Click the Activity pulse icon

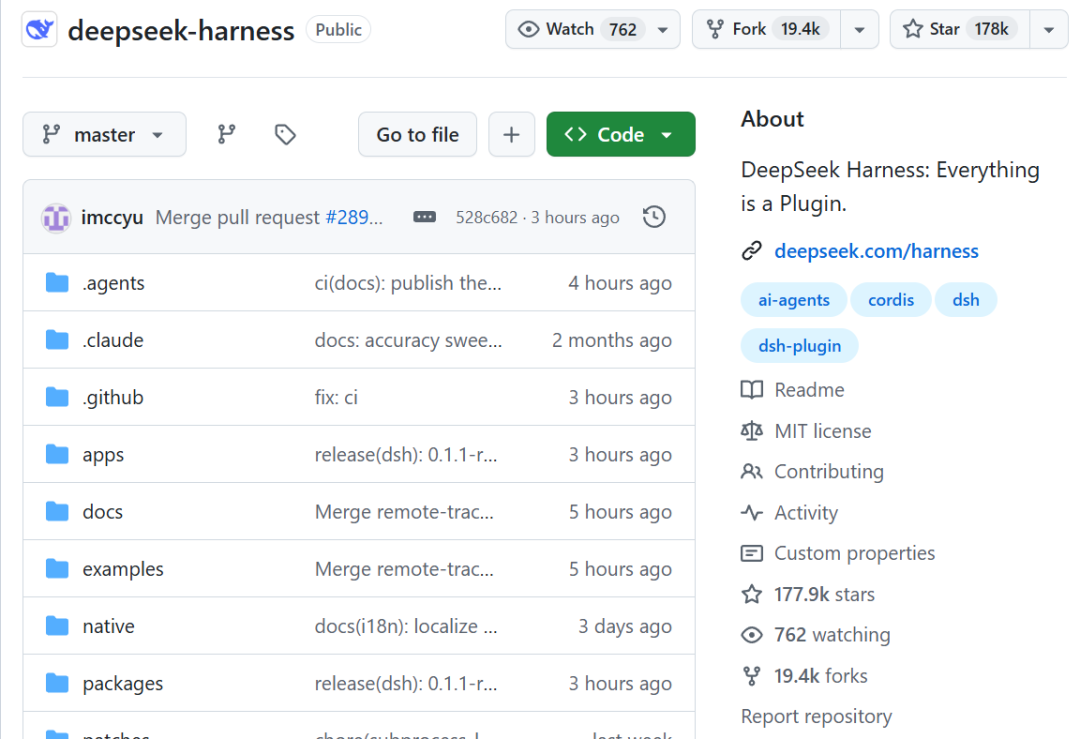pyautogui.click(x=751, y=512)
